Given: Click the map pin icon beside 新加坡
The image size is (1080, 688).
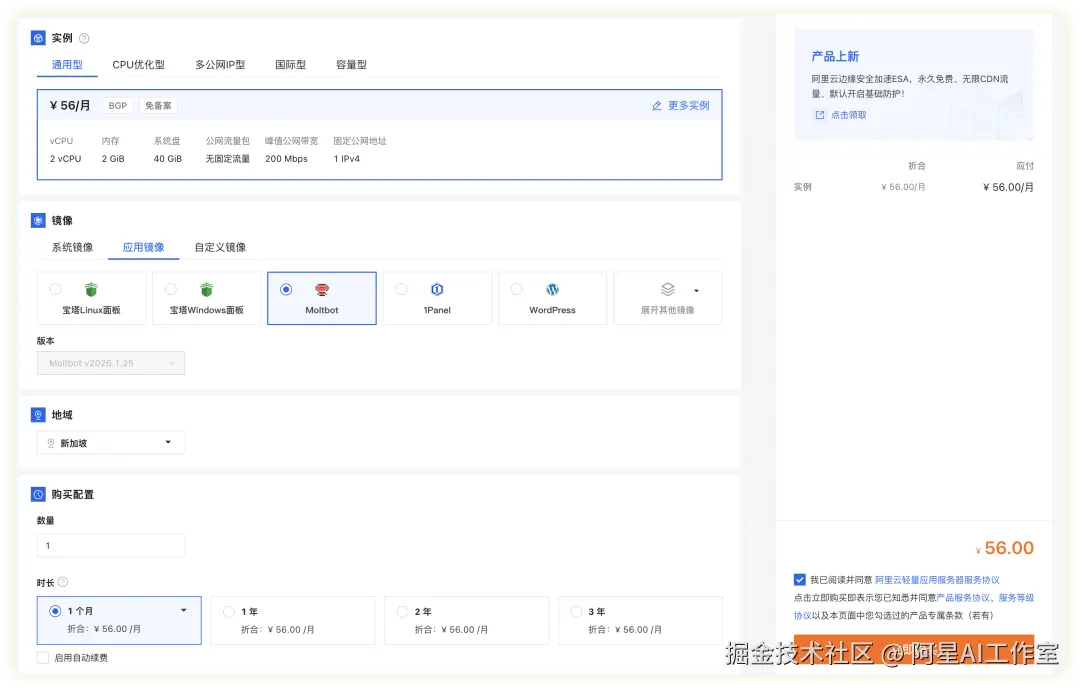Looking at the screenshot, I should coord(51,443).
